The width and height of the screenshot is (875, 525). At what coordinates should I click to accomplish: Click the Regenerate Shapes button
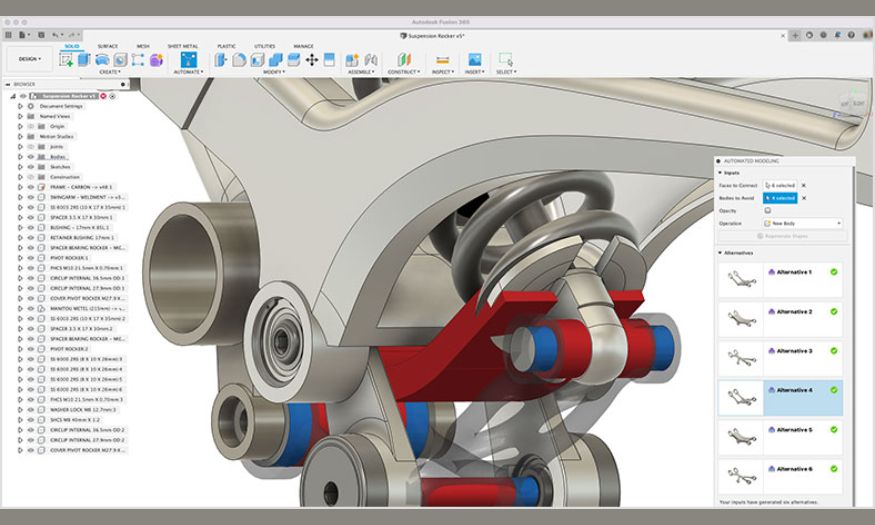pyautogui.click(x=783, y=236)
